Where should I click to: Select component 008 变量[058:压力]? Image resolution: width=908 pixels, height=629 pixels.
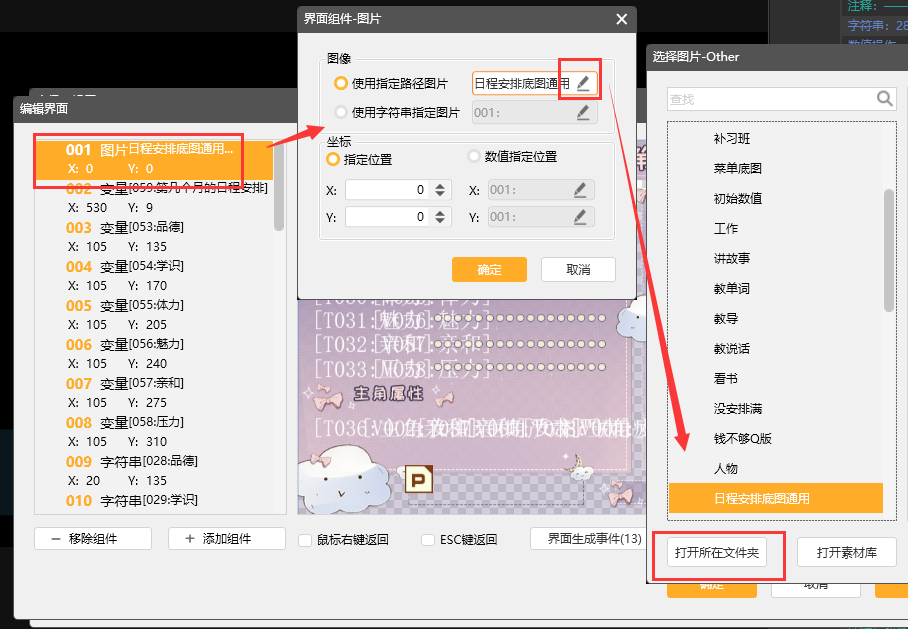(153, 431)
